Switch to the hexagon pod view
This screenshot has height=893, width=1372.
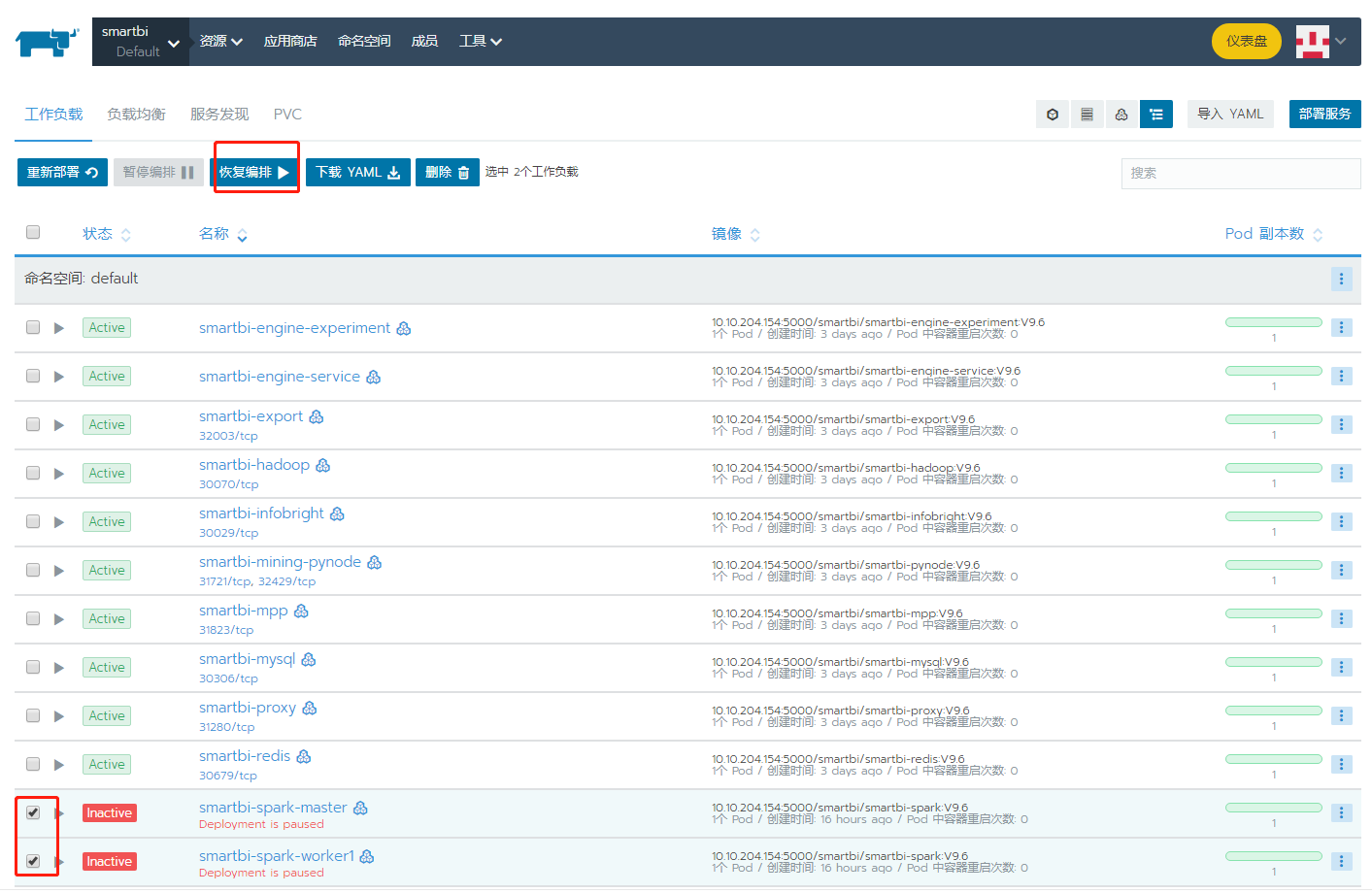(x=1053, y=115)
